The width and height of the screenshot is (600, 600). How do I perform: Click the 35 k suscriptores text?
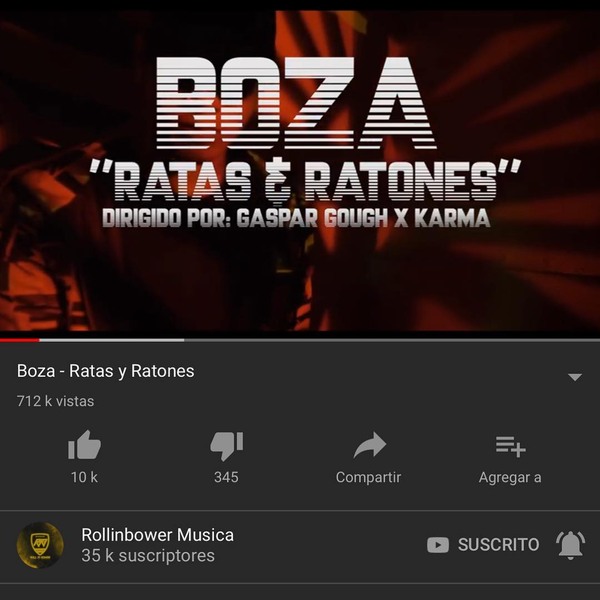pyautogui.click(x=148, y=556)
